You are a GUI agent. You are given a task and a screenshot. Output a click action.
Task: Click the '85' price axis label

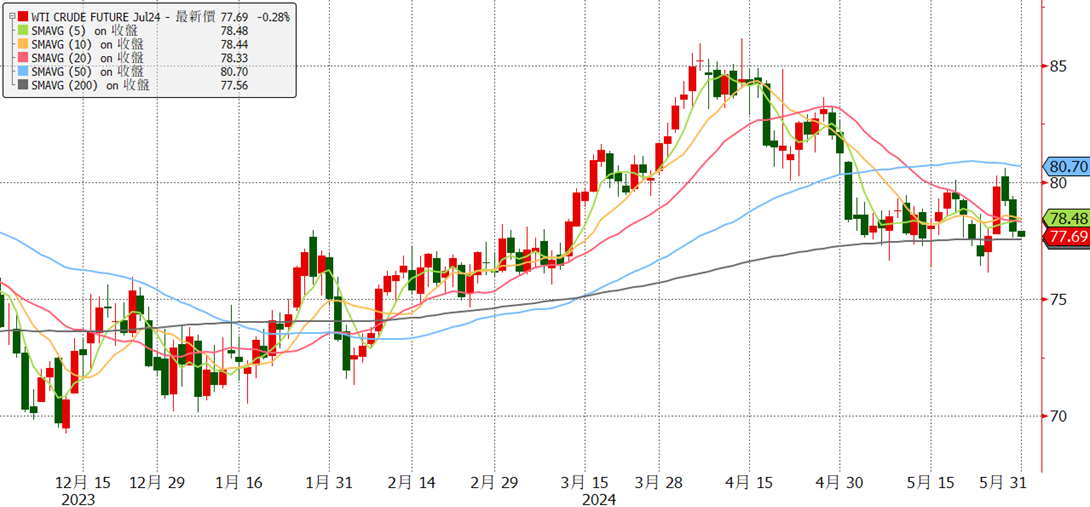(x=1057, y=66)
